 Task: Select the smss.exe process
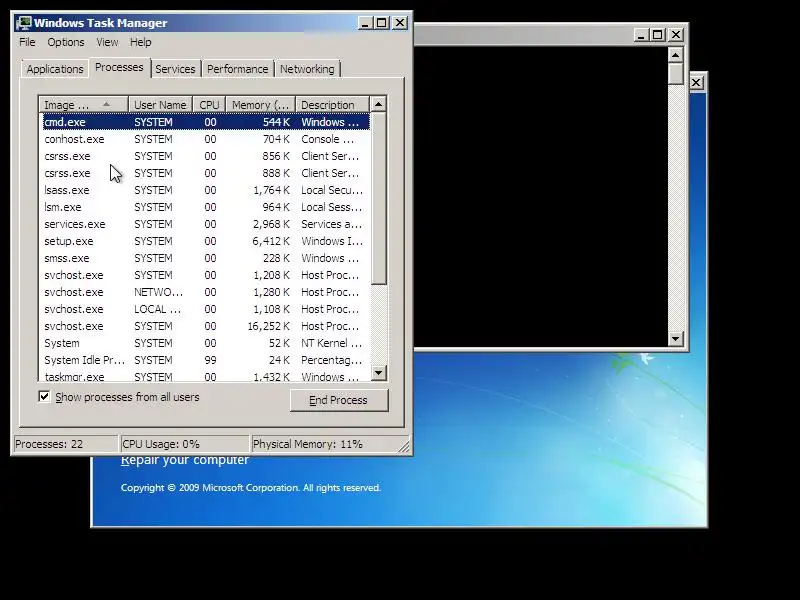click(x=205, y=258)
